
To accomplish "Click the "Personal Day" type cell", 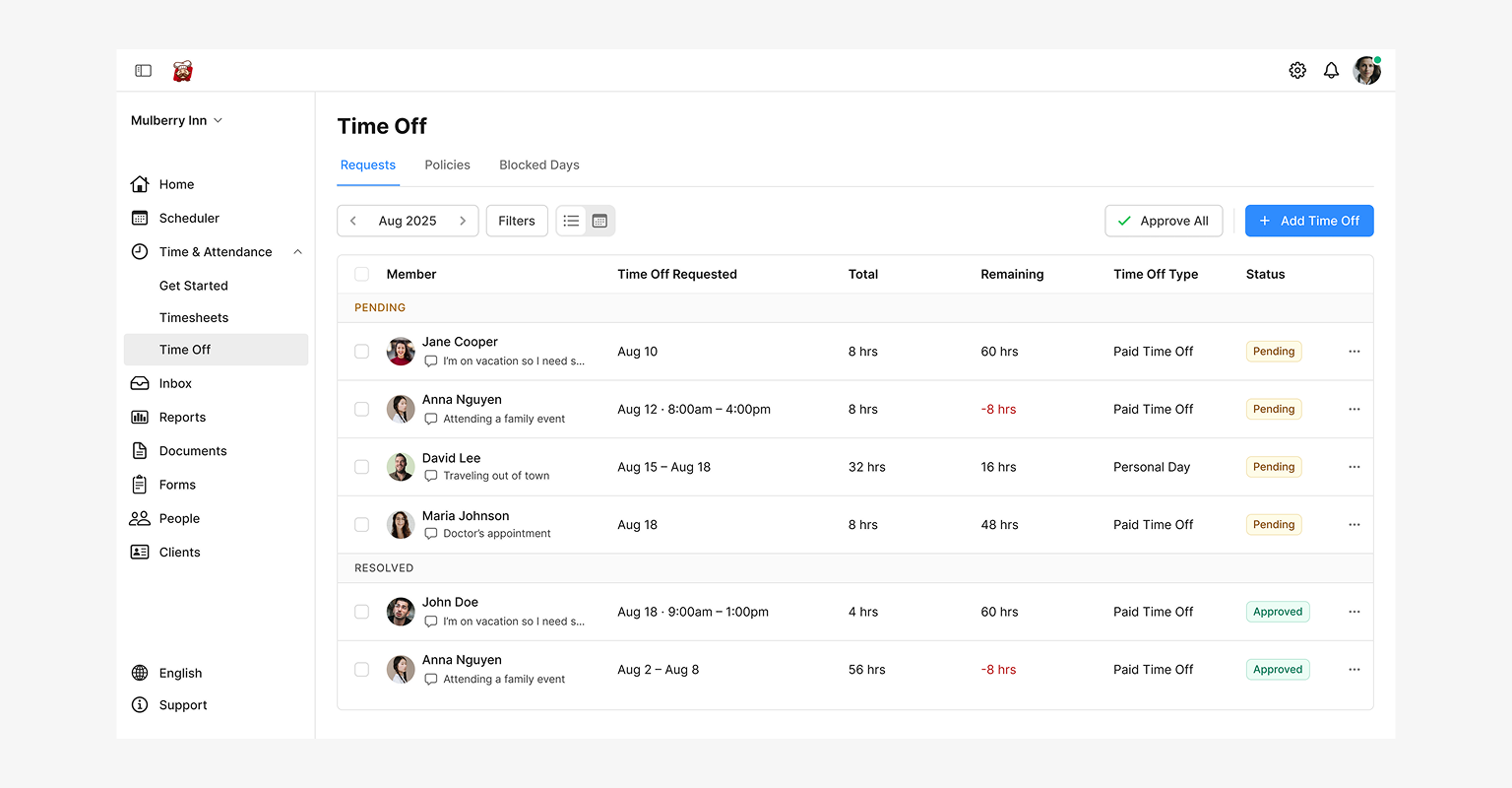I will tap(1152, 467).
